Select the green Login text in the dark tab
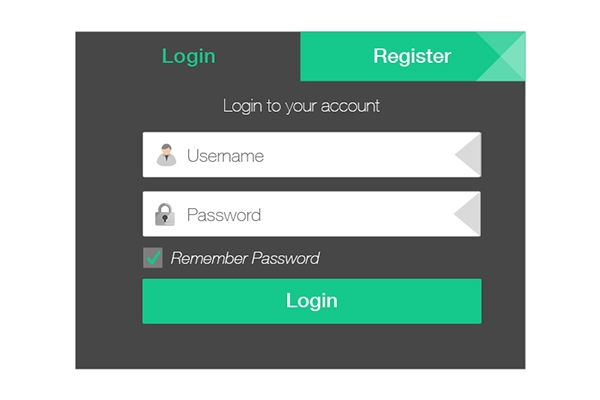Image resolution: width=600 pixels, height=400 pixels. coord(189,57)
